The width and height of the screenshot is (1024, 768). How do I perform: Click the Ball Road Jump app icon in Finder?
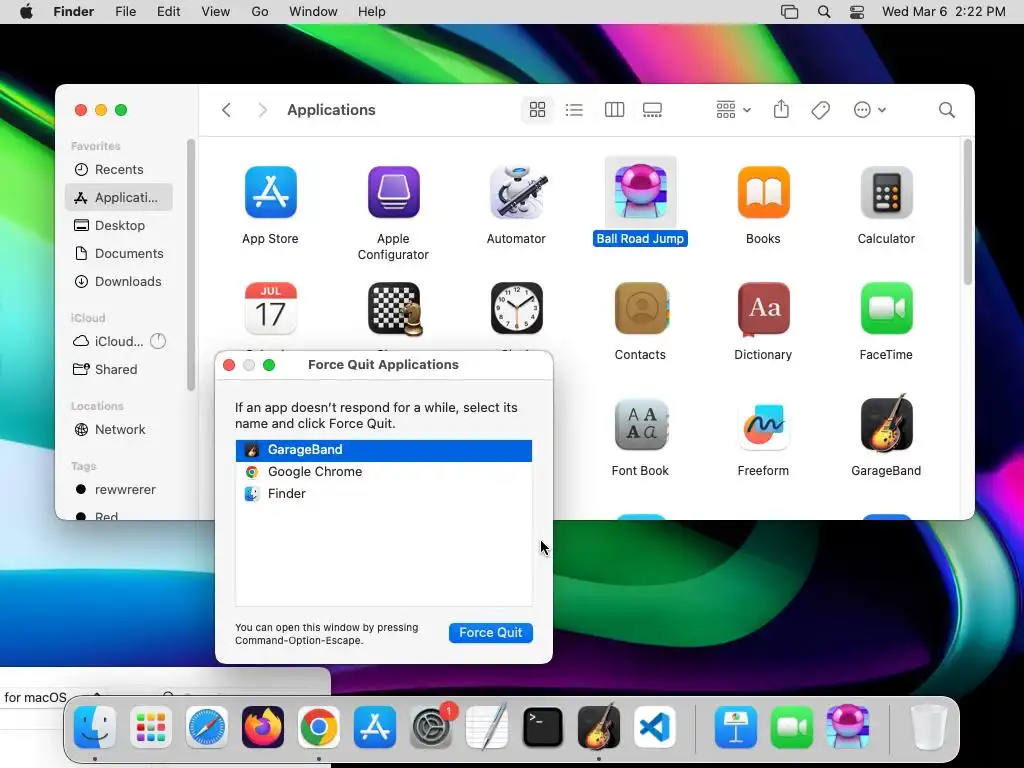pos(640,192)
